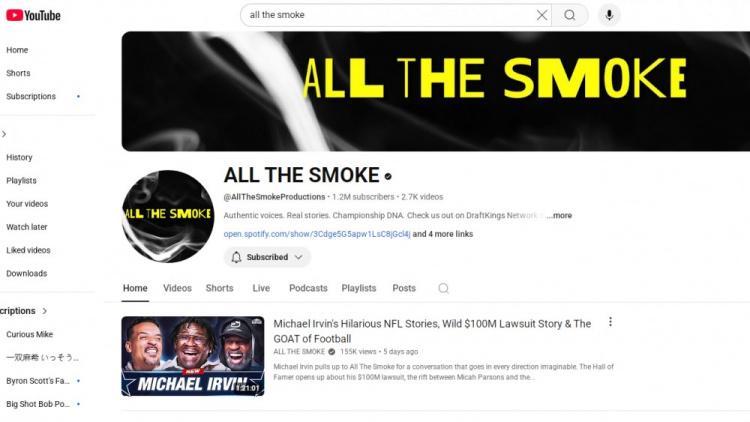Expand the Subscriptions section arrow in sidebar
Viewport: 750px width, 422px height.
tap(44, 311)
